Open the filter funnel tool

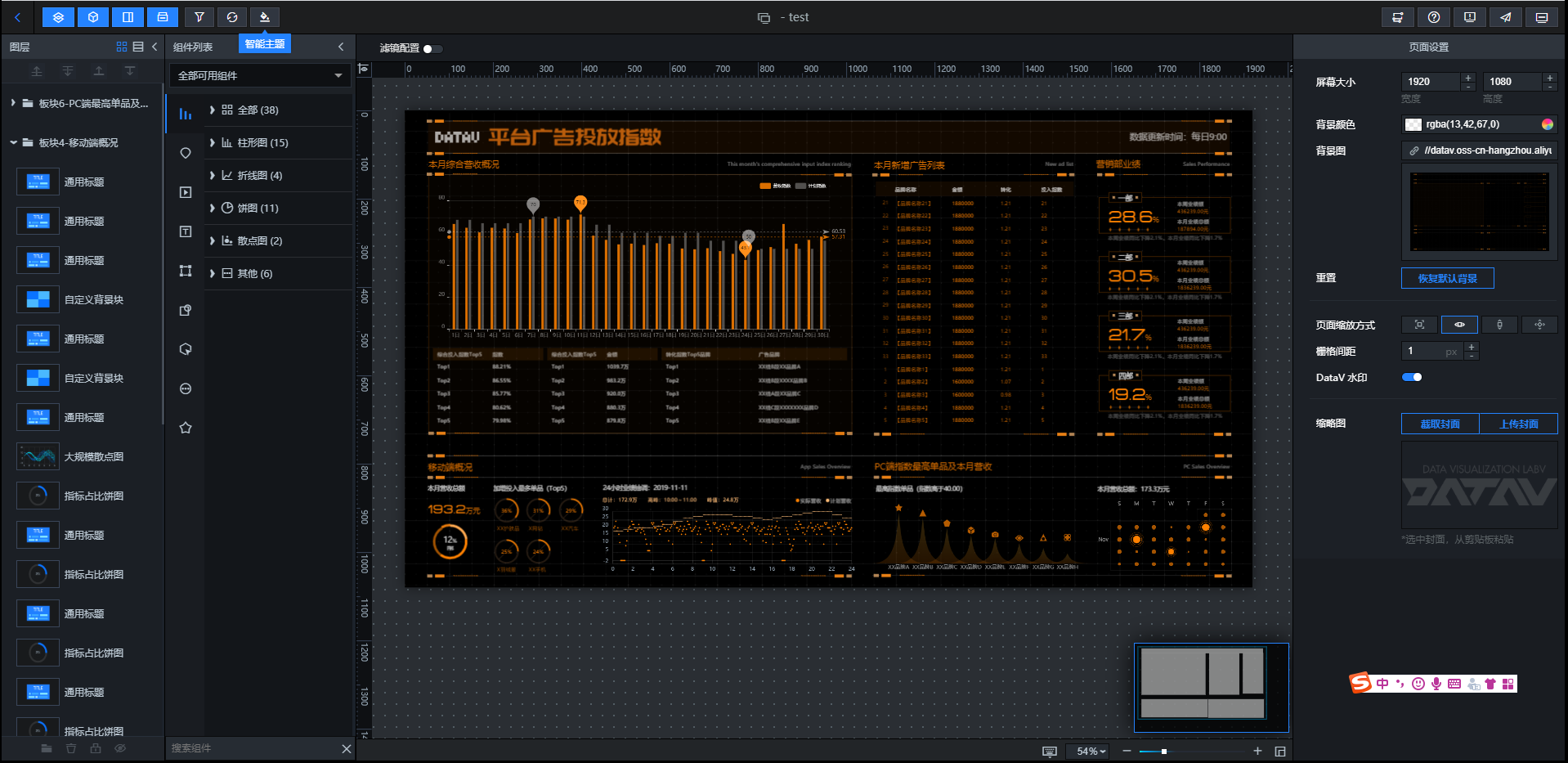199,17
